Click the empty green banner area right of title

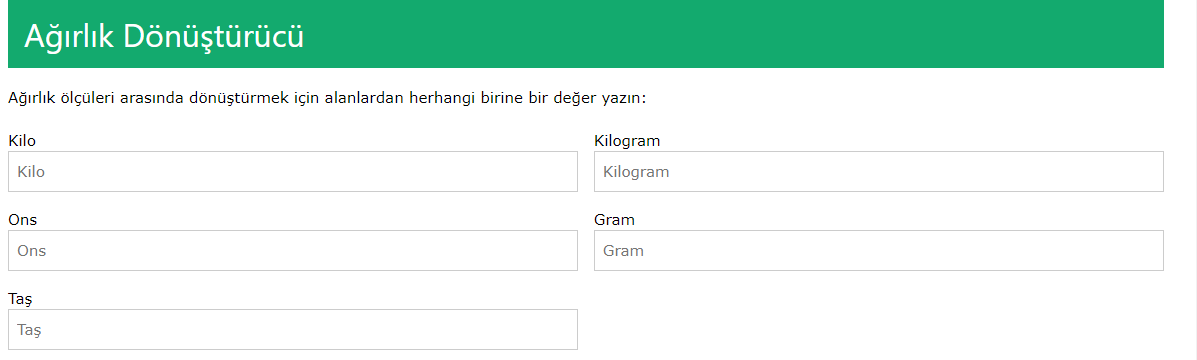coord(733,34)
